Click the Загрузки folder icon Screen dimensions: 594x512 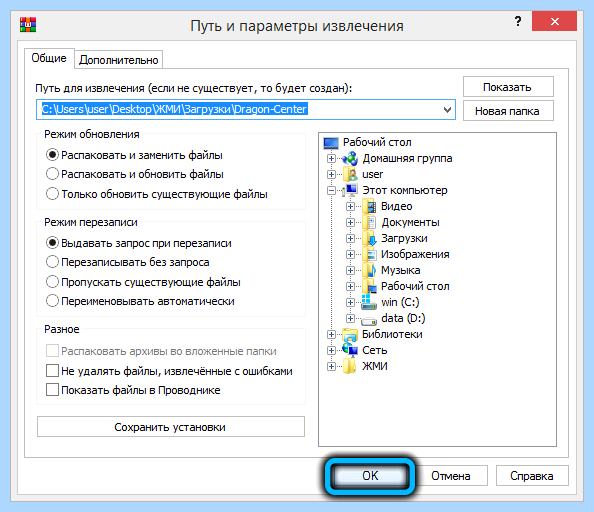(369, 238)
